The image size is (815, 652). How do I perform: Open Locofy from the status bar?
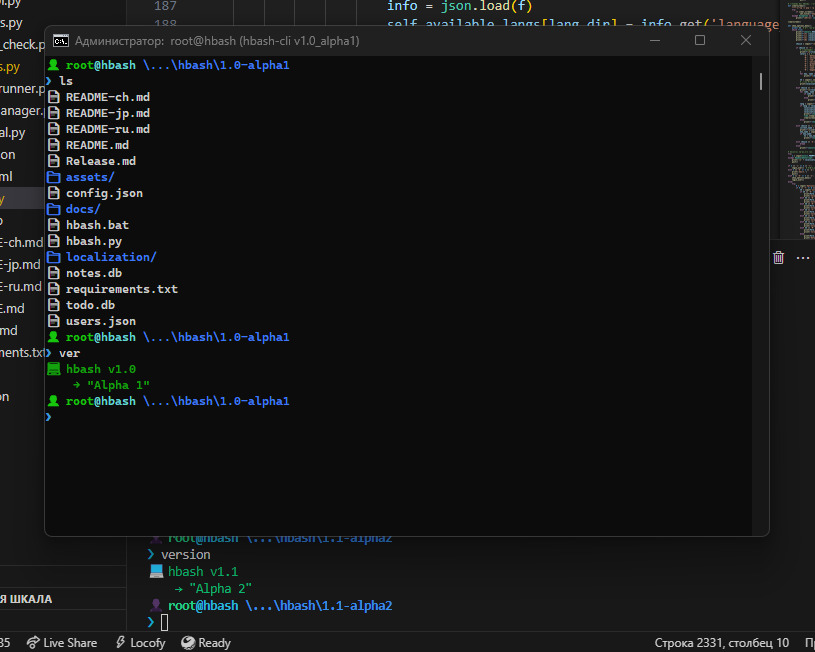pyautogui.click(x=140, y=642)
